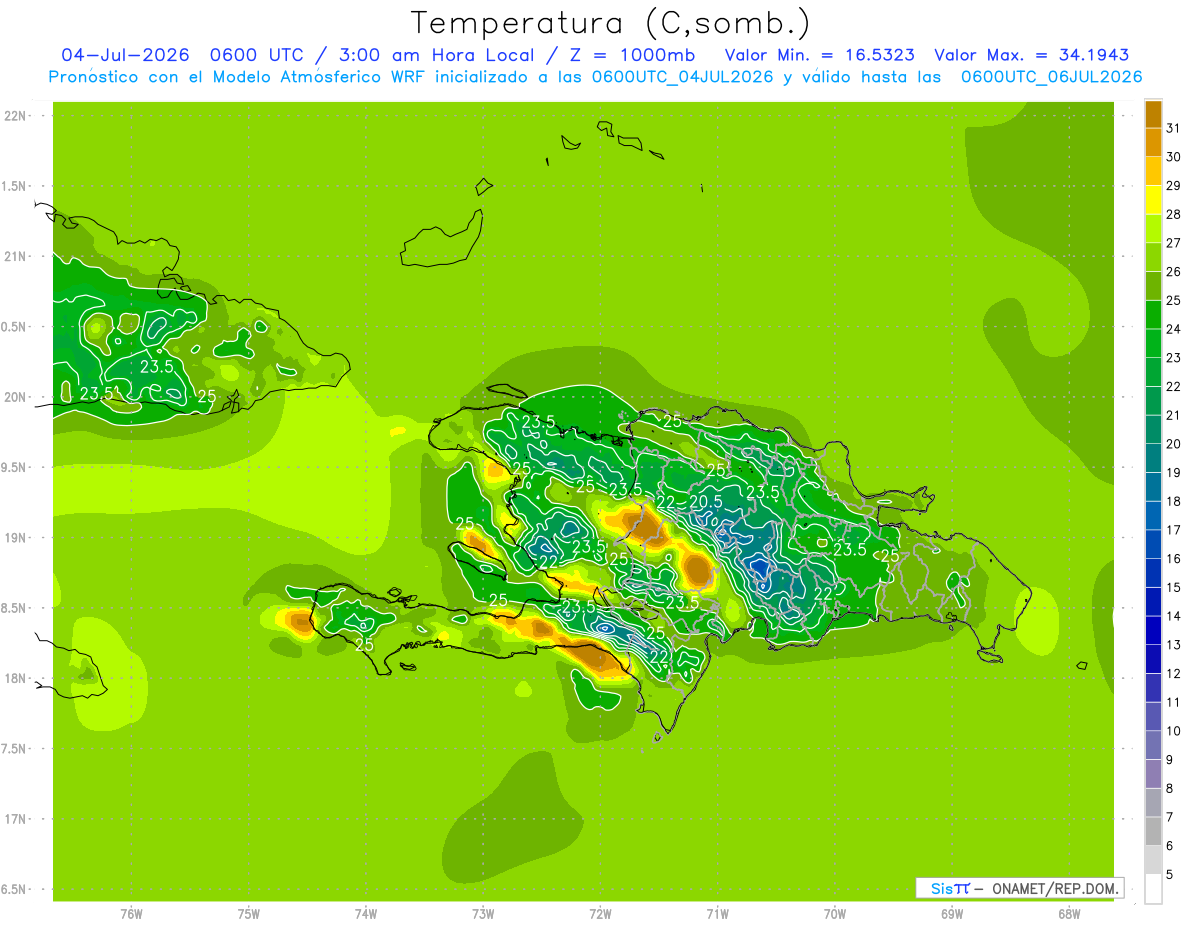
Task: Click the "SisTT - ONAMET/REP.DOM." credit label
Action: (x=1020, y=888)
